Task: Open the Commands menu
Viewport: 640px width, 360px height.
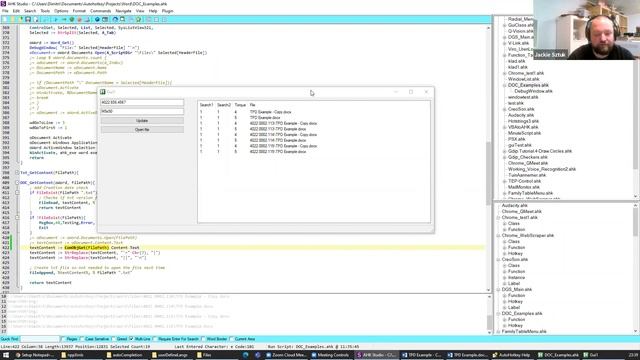Action: tap(100, 11)
